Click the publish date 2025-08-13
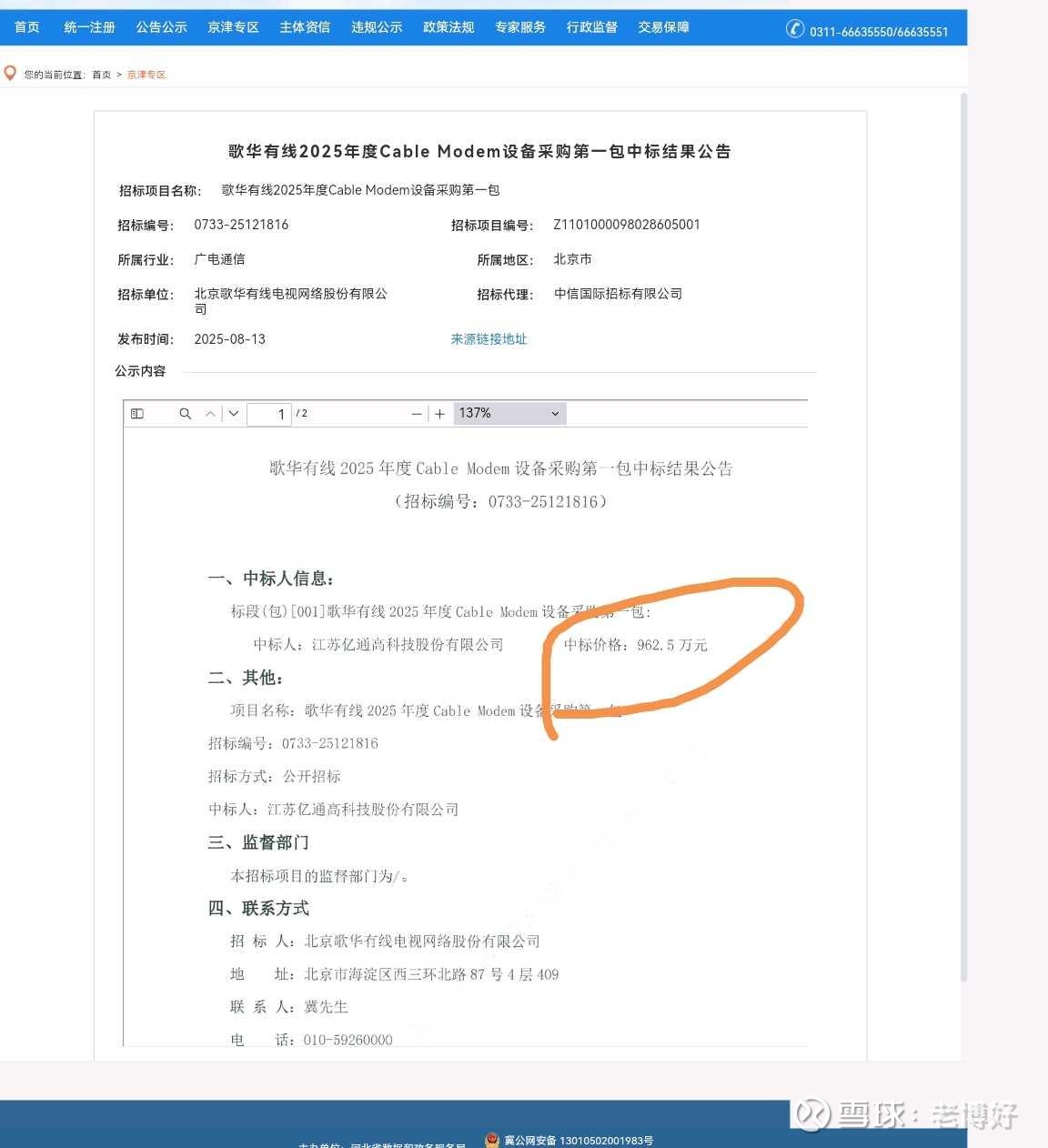 pos(230,339)
